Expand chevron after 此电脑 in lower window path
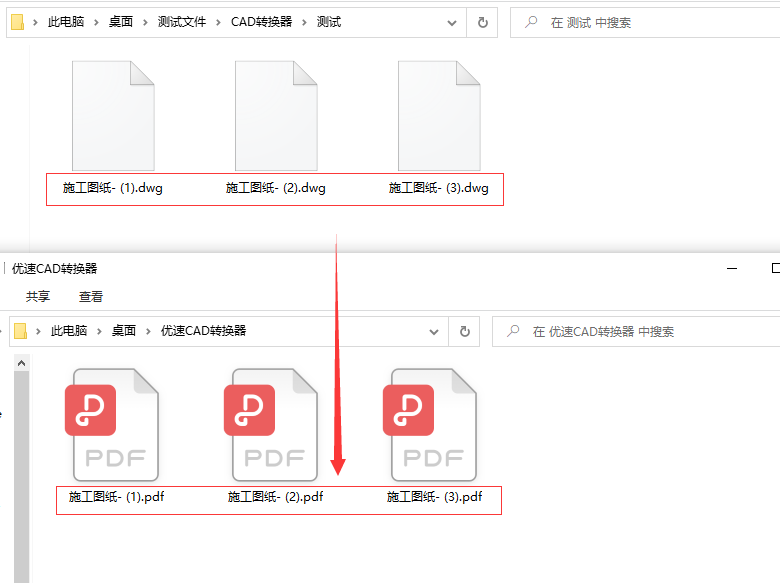Image resolution: width=780 pixels, height=583 pixels. tap(99, 331)
